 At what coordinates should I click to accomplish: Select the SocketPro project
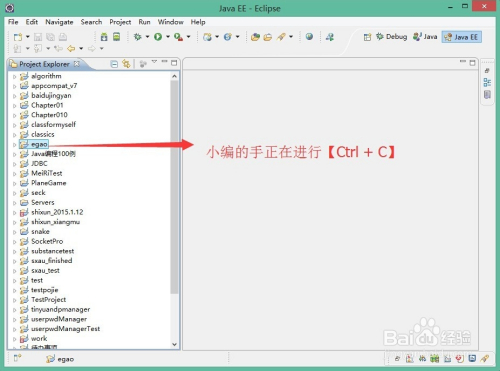click(47, 241)
